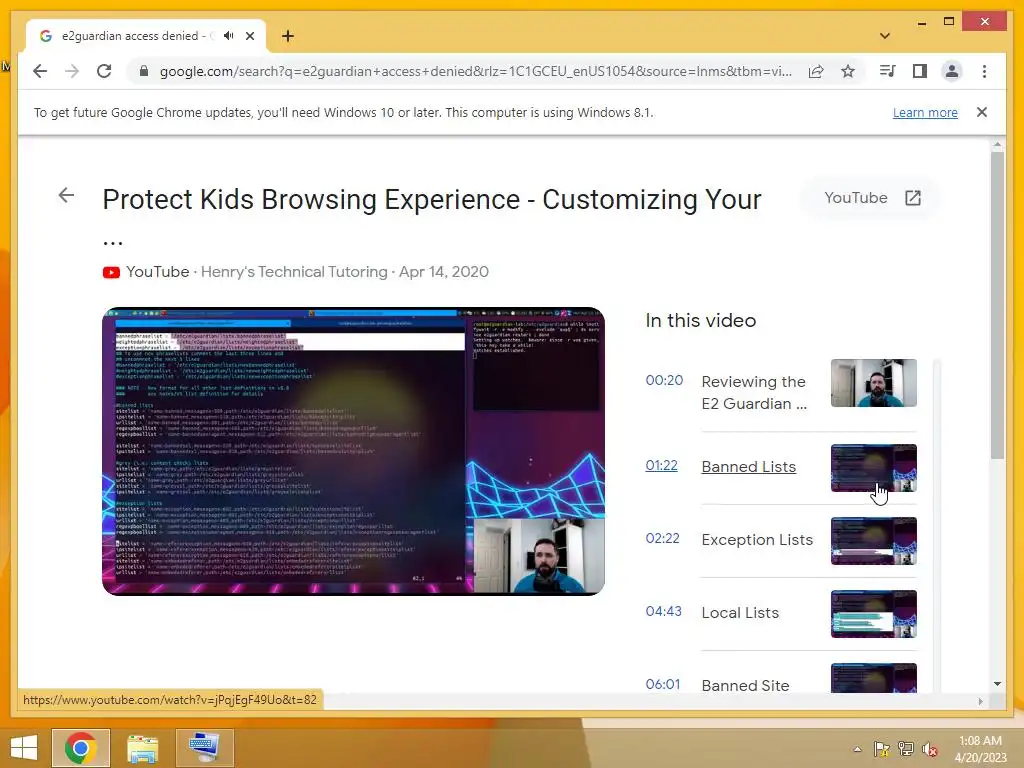The image size is (1024, 768).
Task: Go back with Chrome's back arrow
Action: coord(40,71)
